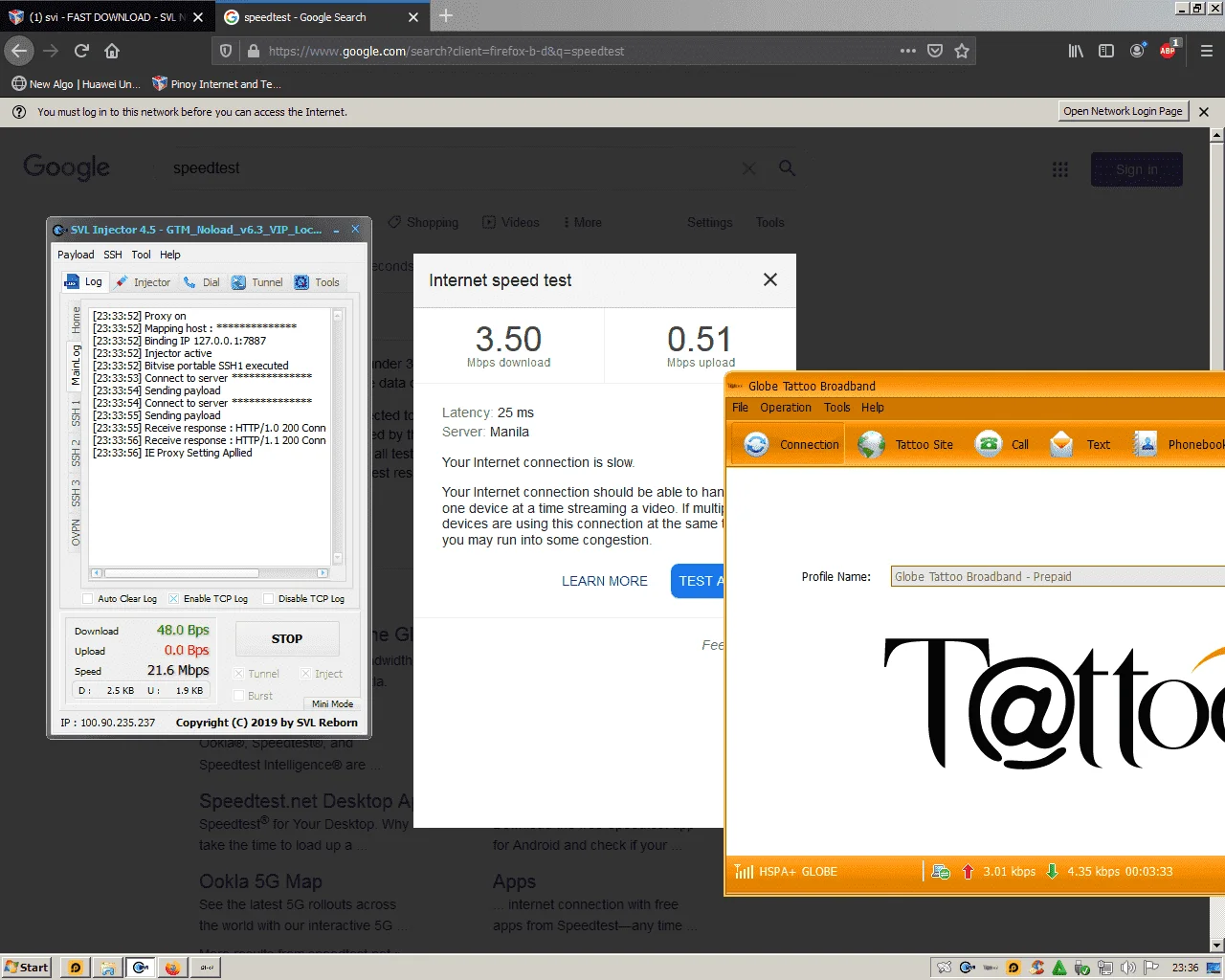The height and width of the screenshot is (980, 1225).
Task: Open page actions three-dots menu
Action: click(908, 51)
